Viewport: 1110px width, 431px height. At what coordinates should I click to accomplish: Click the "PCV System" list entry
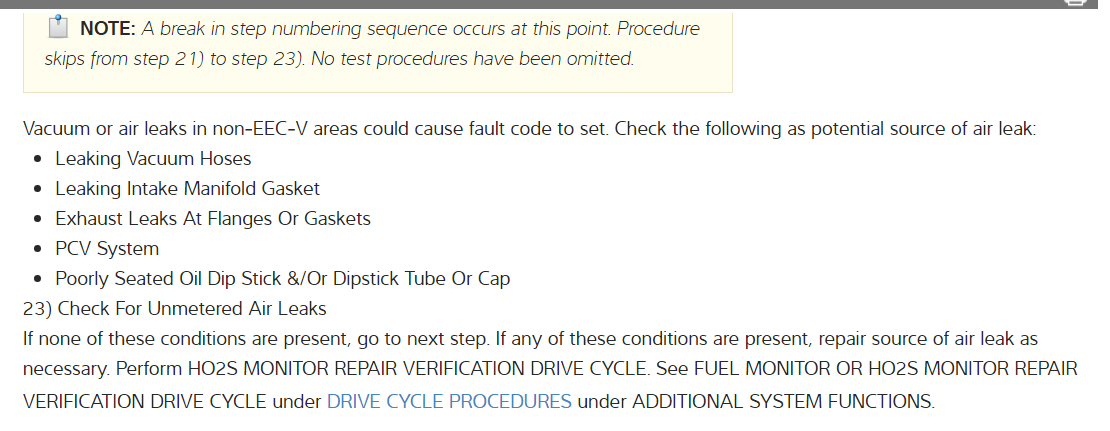point(107,248)
